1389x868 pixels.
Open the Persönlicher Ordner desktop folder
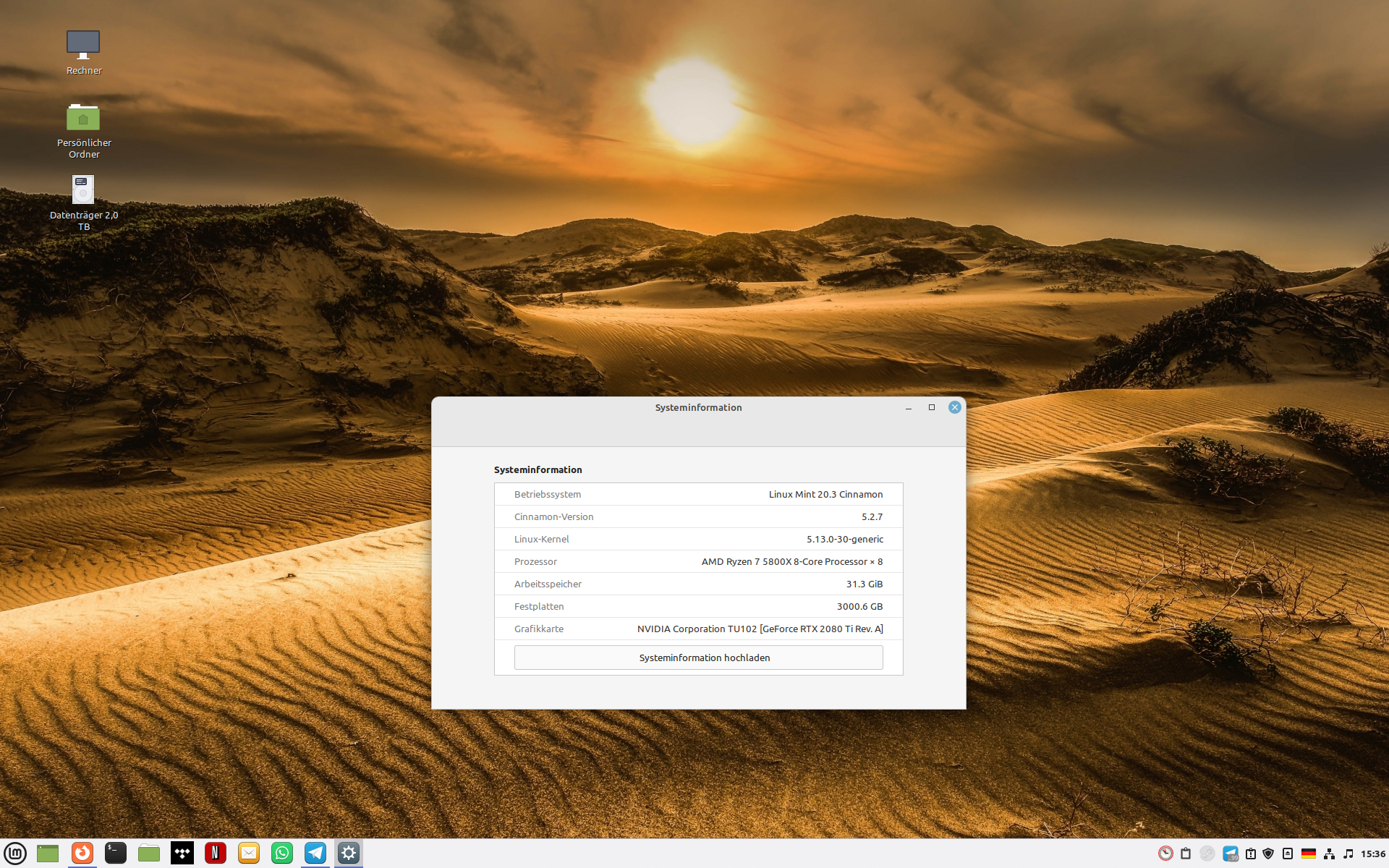tap(83, 118)
